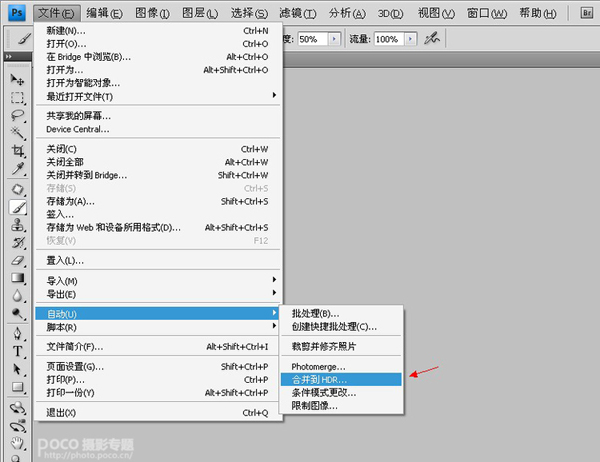Select the Rectangular Marquee tool
600x462 pixels.
coord(17,98)
